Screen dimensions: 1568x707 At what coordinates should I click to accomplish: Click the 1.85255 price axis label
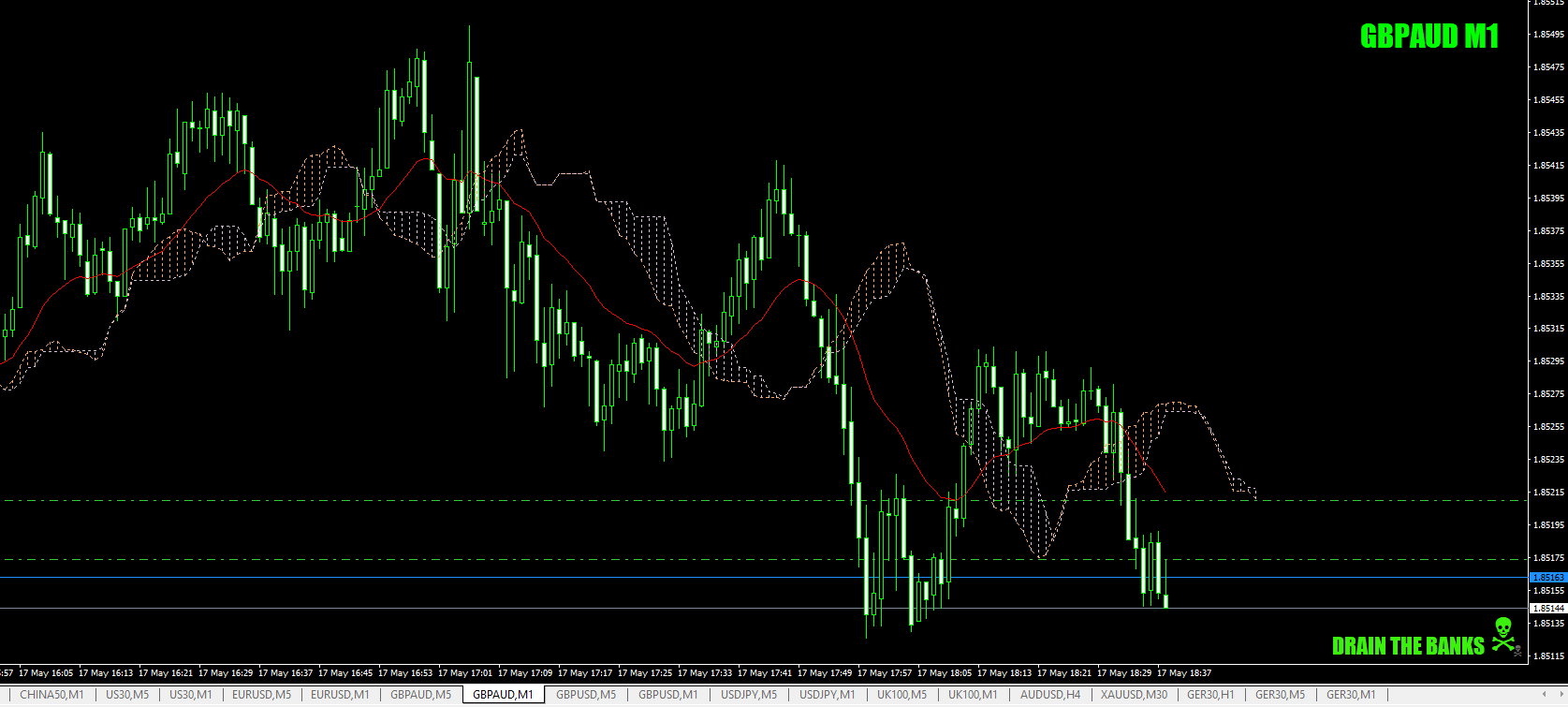[1549, 427]
